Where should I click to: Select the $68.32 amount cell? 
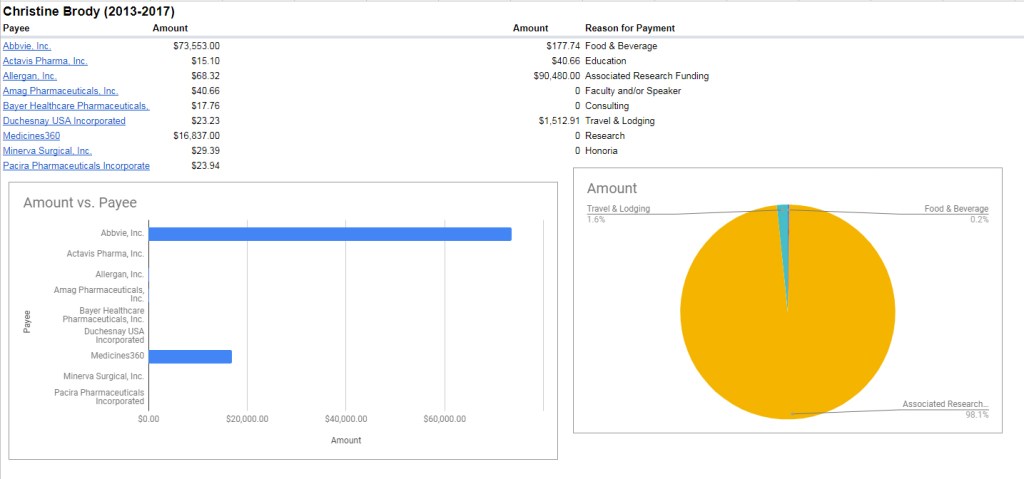point(206,76)
